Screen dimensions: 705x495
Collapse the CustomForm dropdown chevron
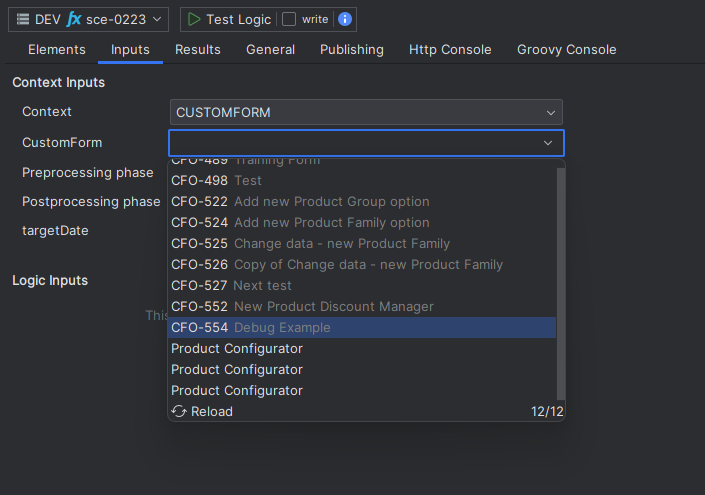pos(548,143)
